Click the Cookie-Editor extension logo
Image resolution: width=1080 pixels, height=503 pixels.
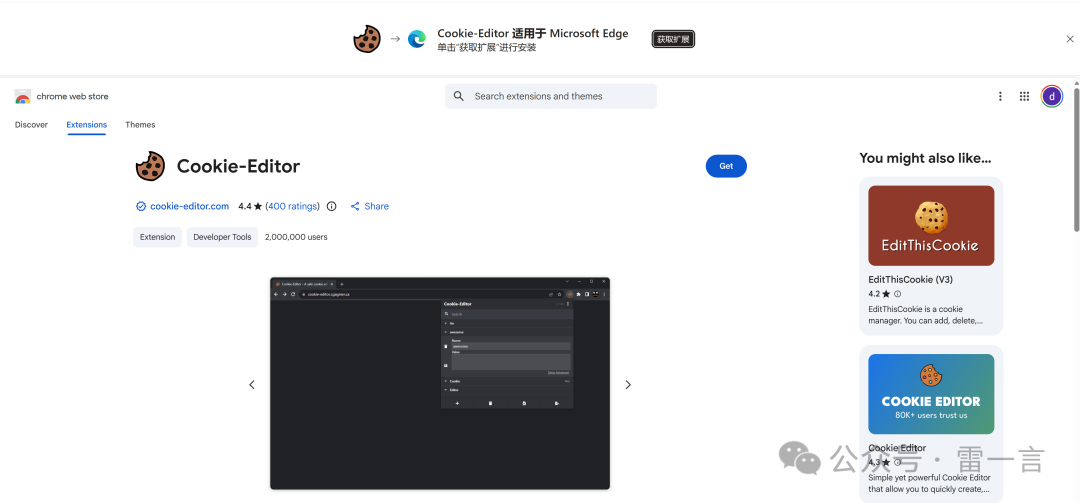150,166
